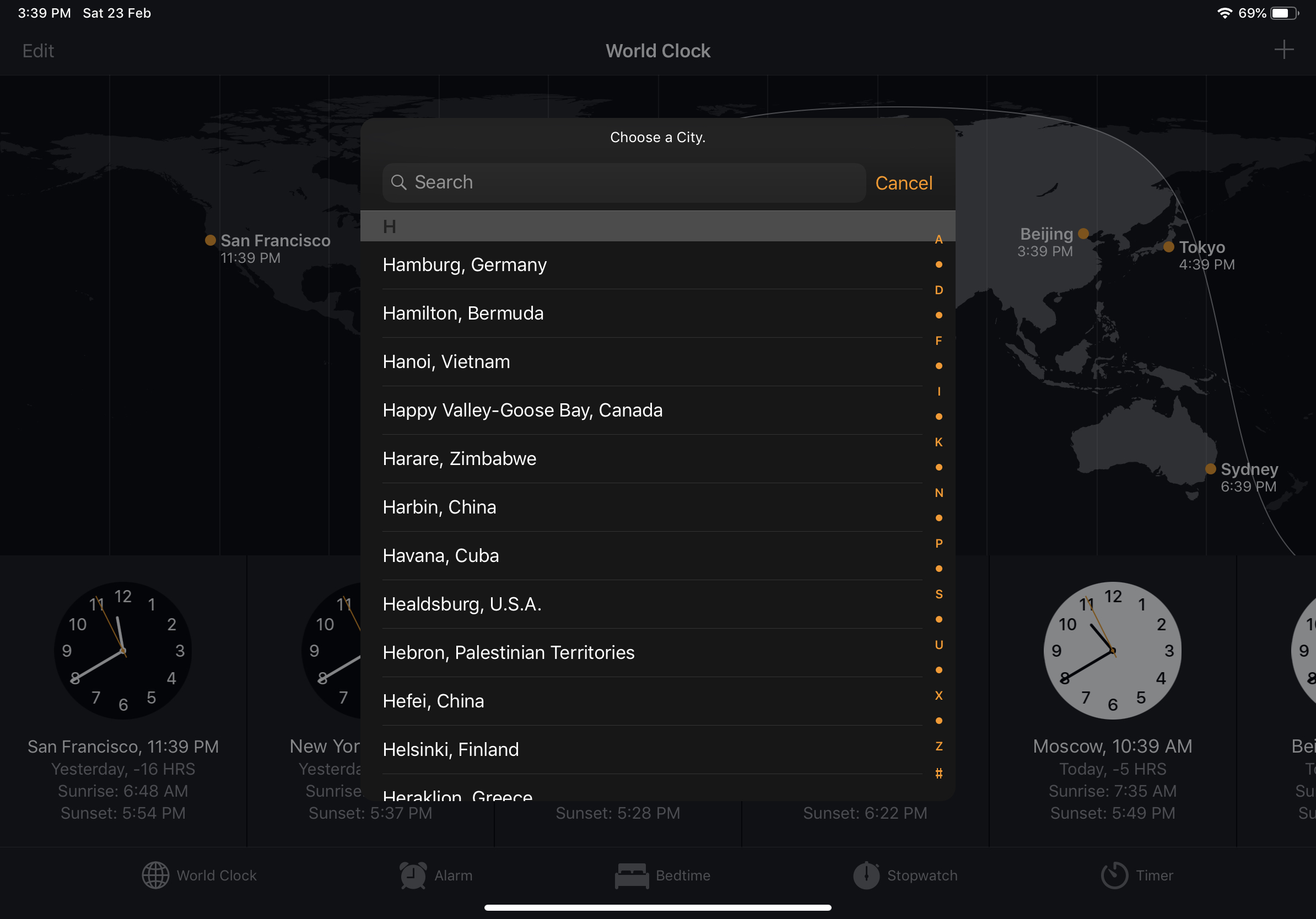Tap the Timer icon in the tab bar

pos(1114,875)
